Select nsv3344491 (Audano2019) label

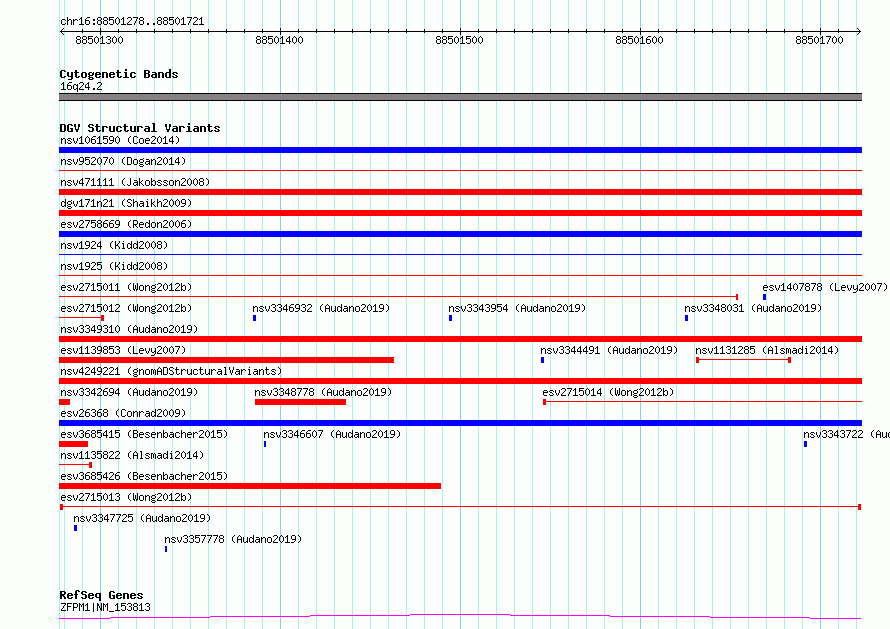point(609,350)
